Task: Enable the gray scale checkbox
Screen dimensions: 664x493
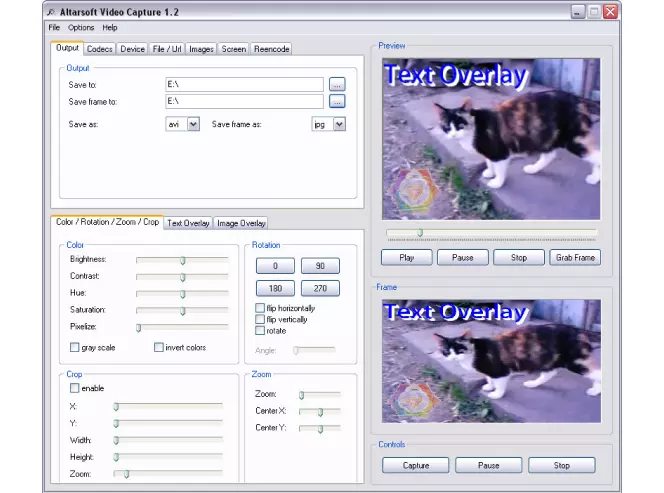Action: [75, 347]
